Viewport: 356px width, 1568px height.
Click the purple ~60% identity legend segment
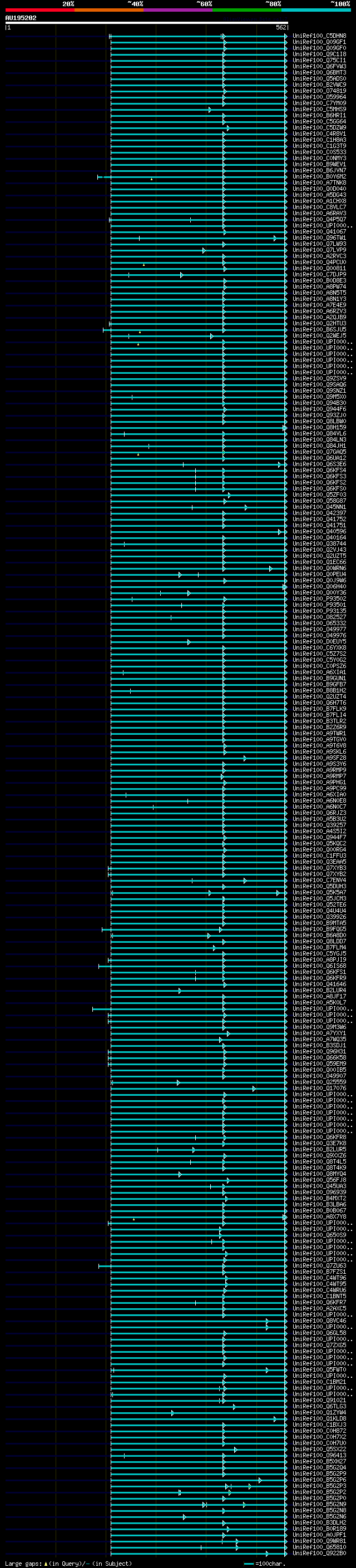177,10
